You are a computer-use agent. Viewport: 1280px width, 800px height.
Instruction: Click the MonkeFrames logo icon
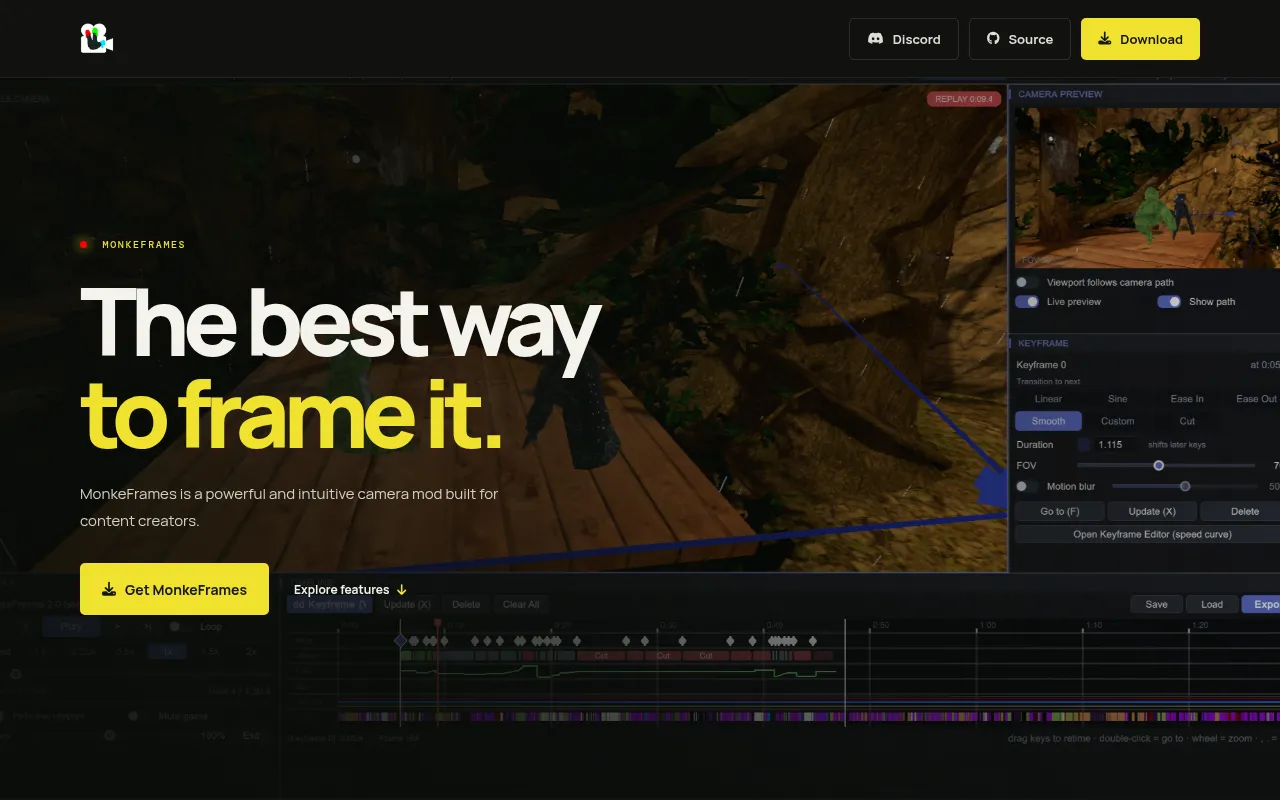pyautogui.click(x=97, y=39)
